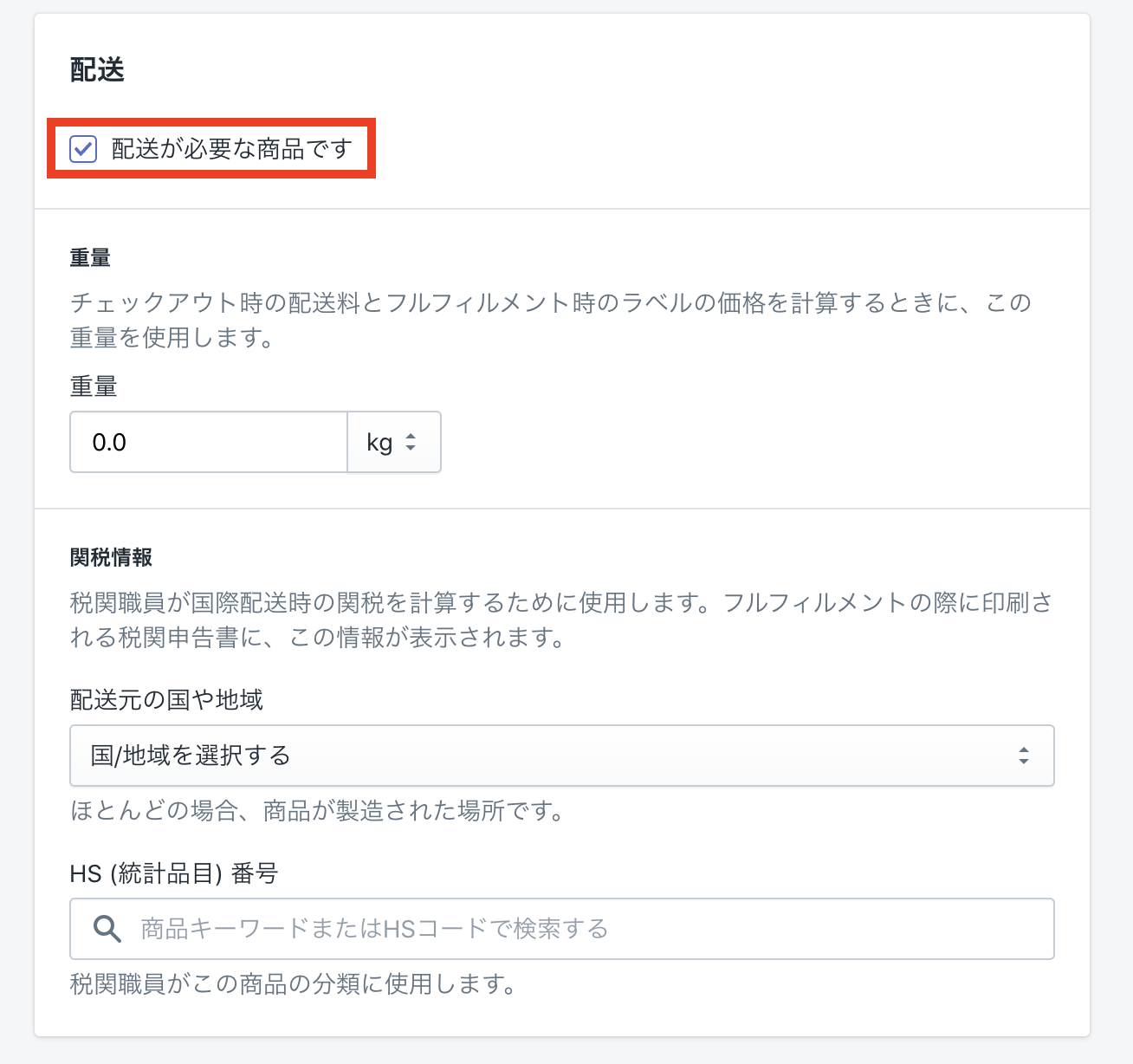Click the 配送 section heading
1133x1064 pixels.
click(97, 69)
